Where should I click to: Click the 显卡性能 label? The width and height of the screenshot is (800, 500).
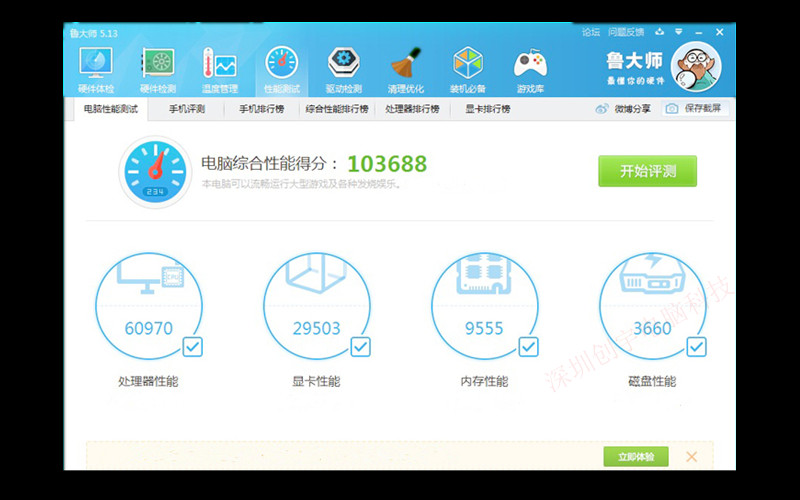pos(316,381)
